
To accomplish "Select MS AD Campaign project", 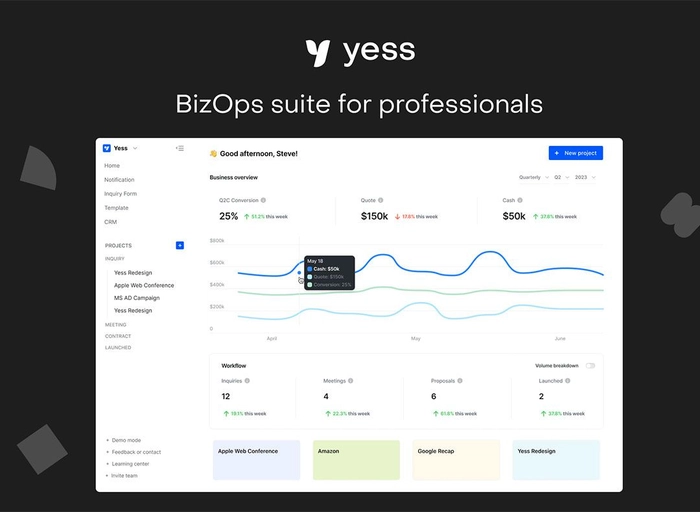I will (136, 298).
